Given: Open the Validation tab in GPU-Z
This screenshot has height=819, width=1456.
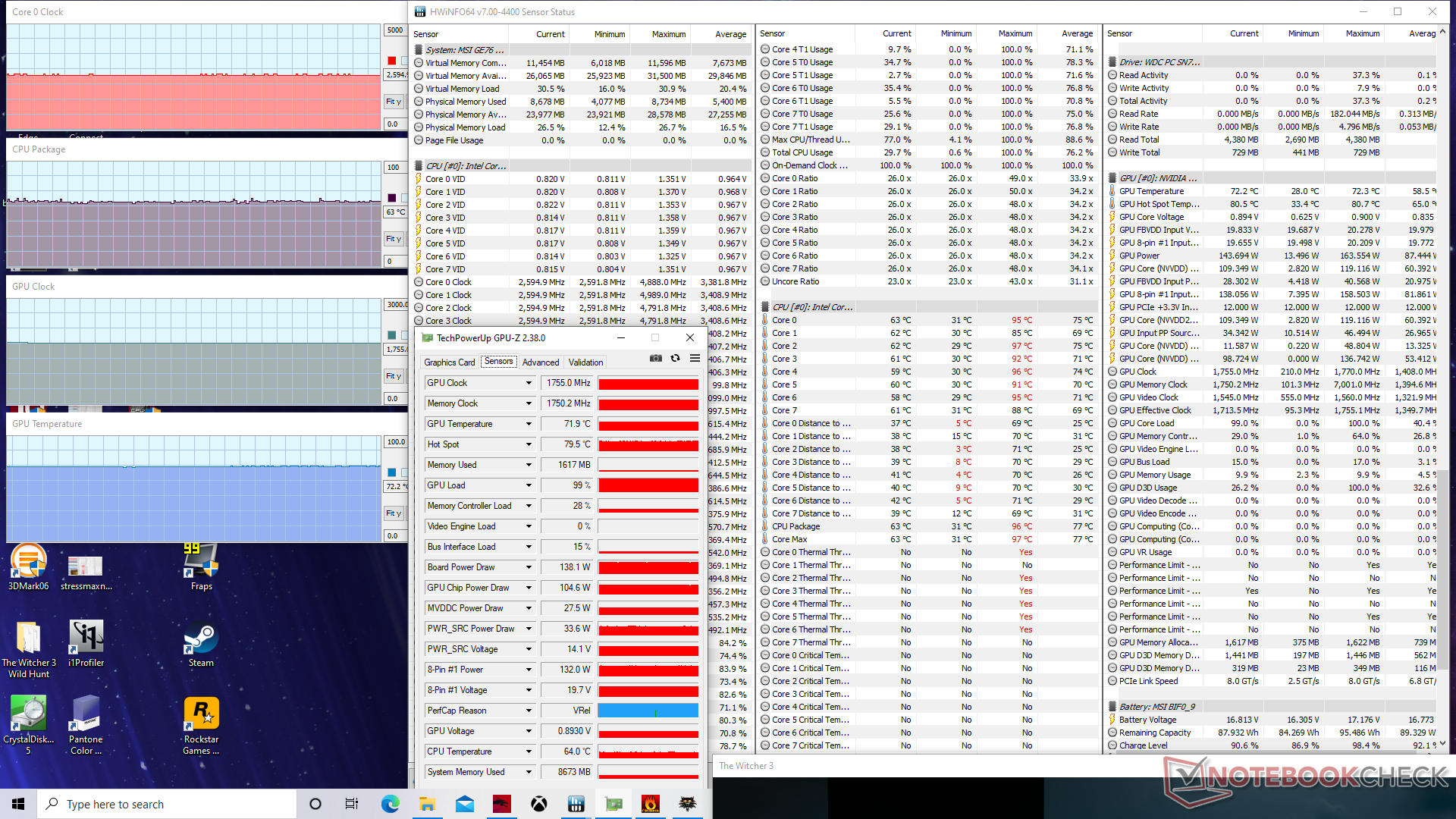Looking at the screenshot, I should 585,362.
